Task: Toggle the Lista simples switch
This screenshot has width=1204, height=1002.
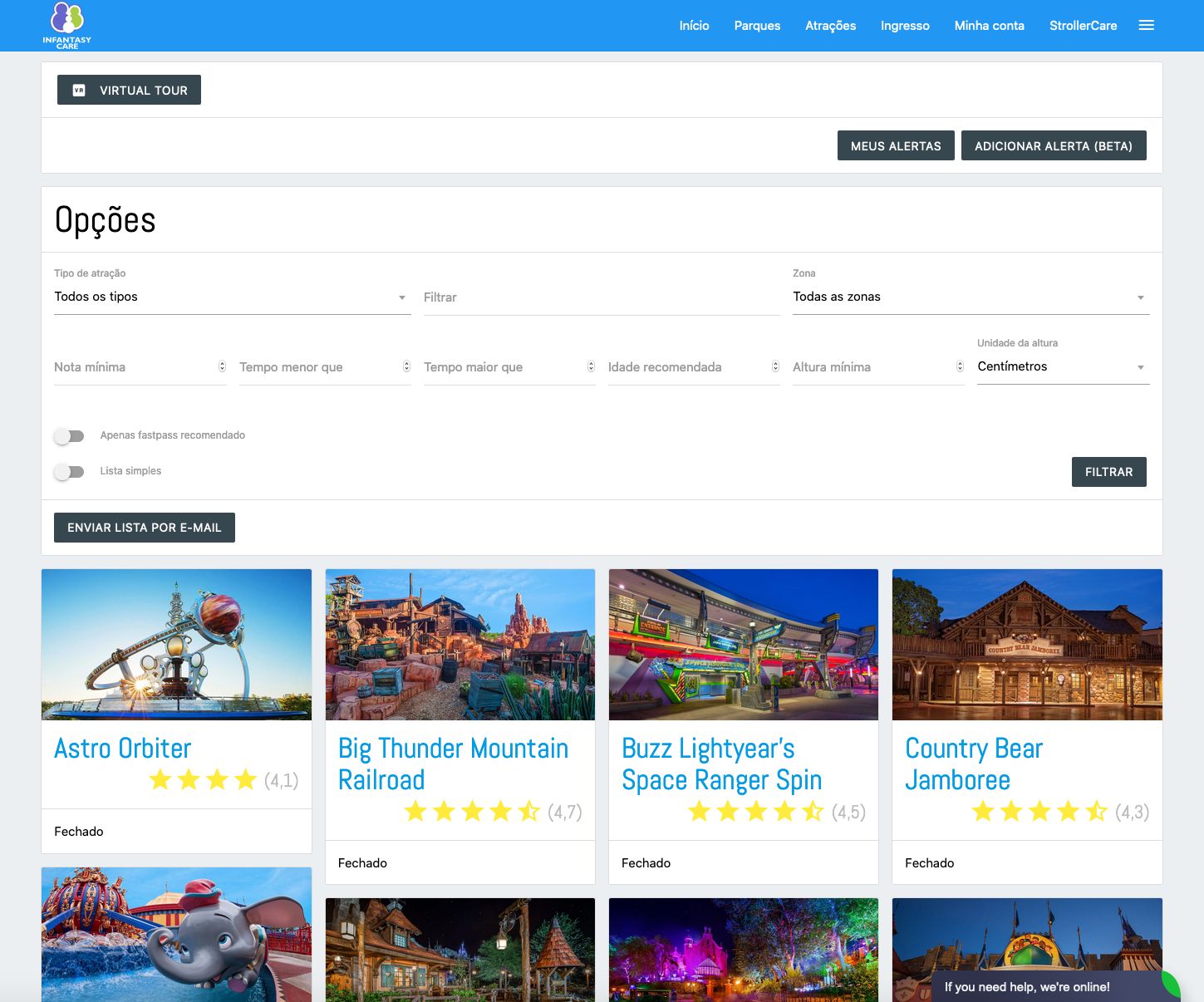Action: click(x=70, y=472)
